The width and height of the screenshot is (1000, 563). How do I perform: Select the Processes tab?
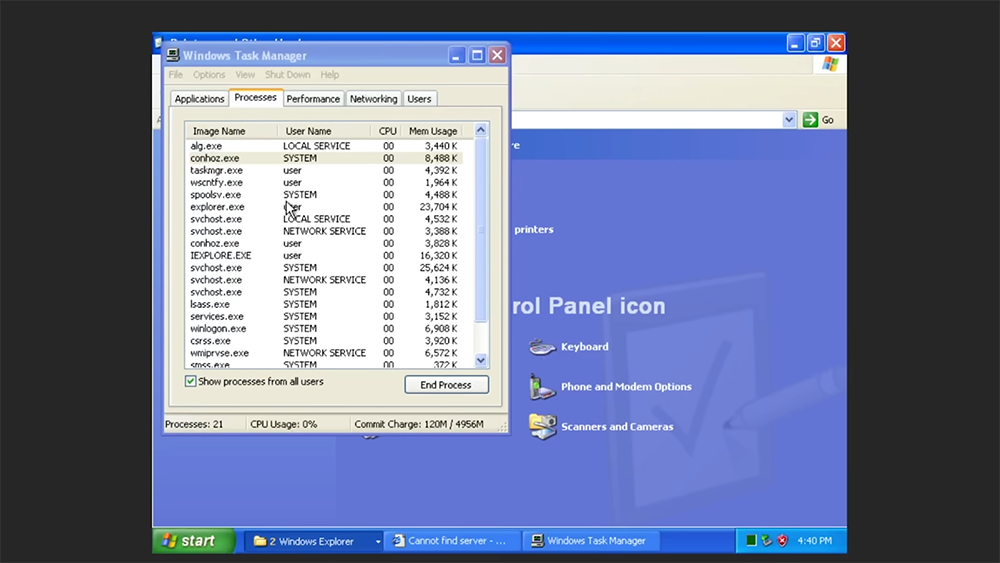255,98
